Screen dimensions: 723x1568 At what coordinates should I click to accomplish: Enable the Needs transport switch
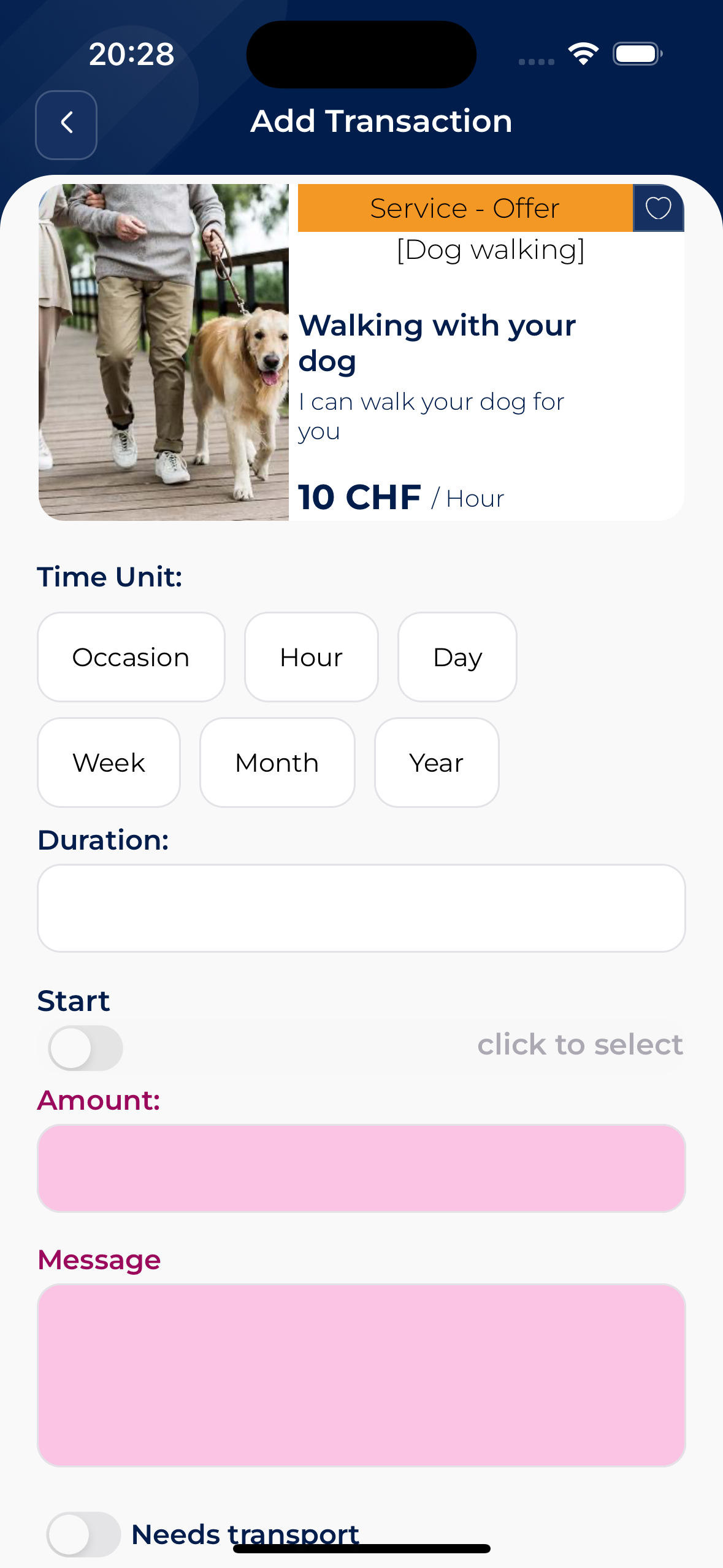coord(83,1534)
